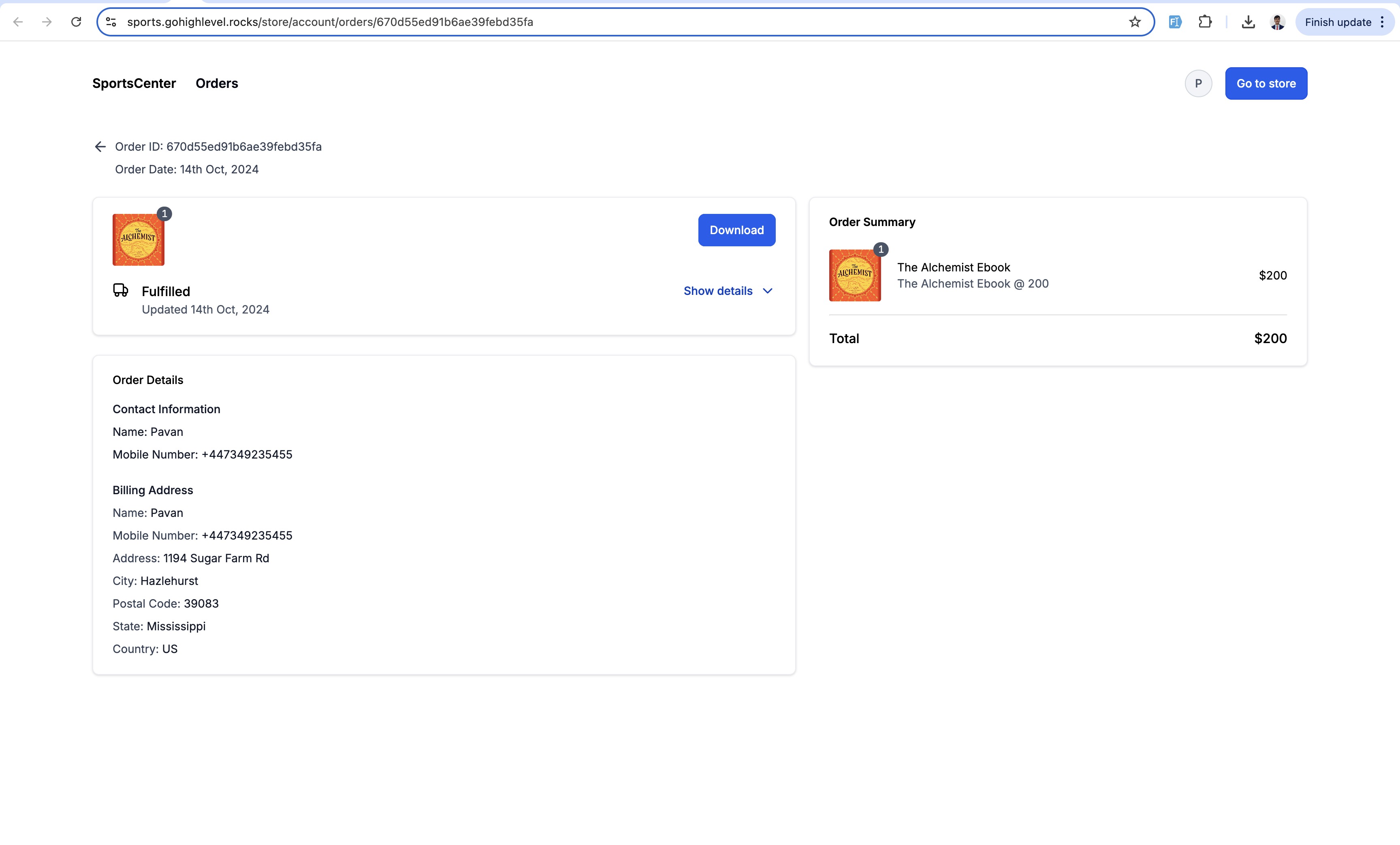Click the site information icon in address bar
The height and width of the screenshot is (845, 1400).
point(111,22)
